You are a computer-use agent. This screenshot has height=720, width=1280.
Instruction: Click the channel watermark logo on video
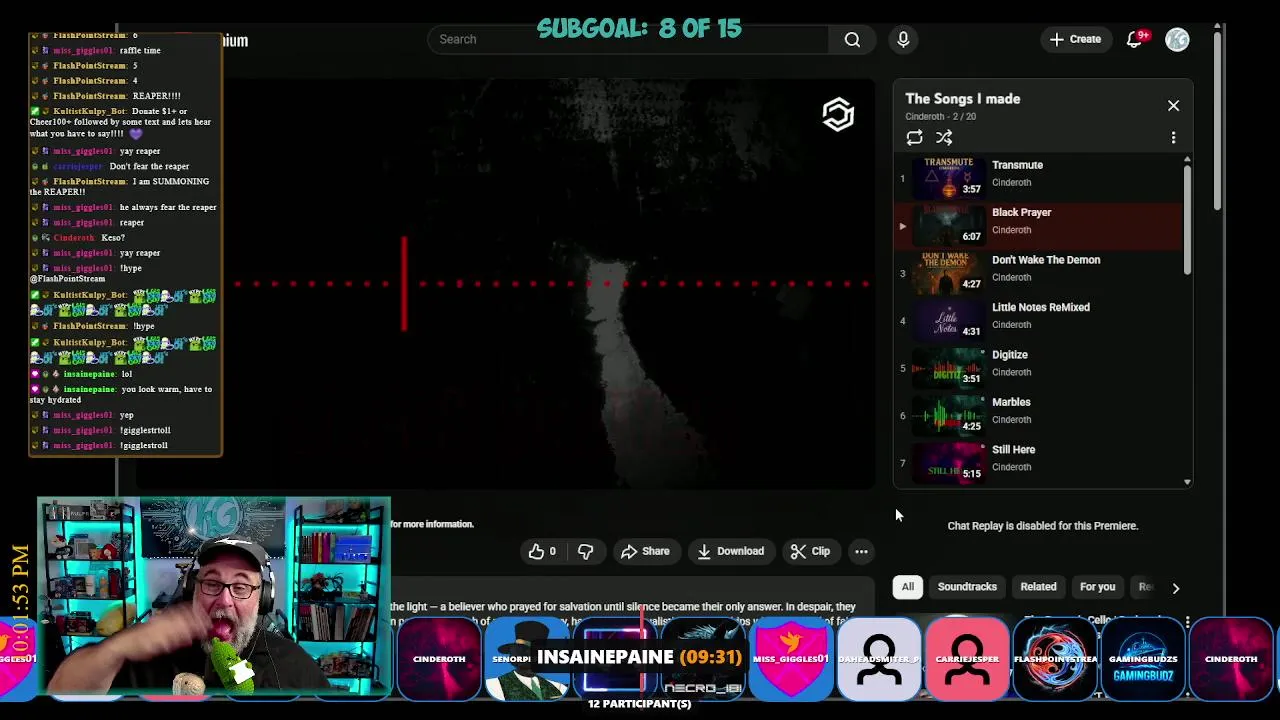838,114
